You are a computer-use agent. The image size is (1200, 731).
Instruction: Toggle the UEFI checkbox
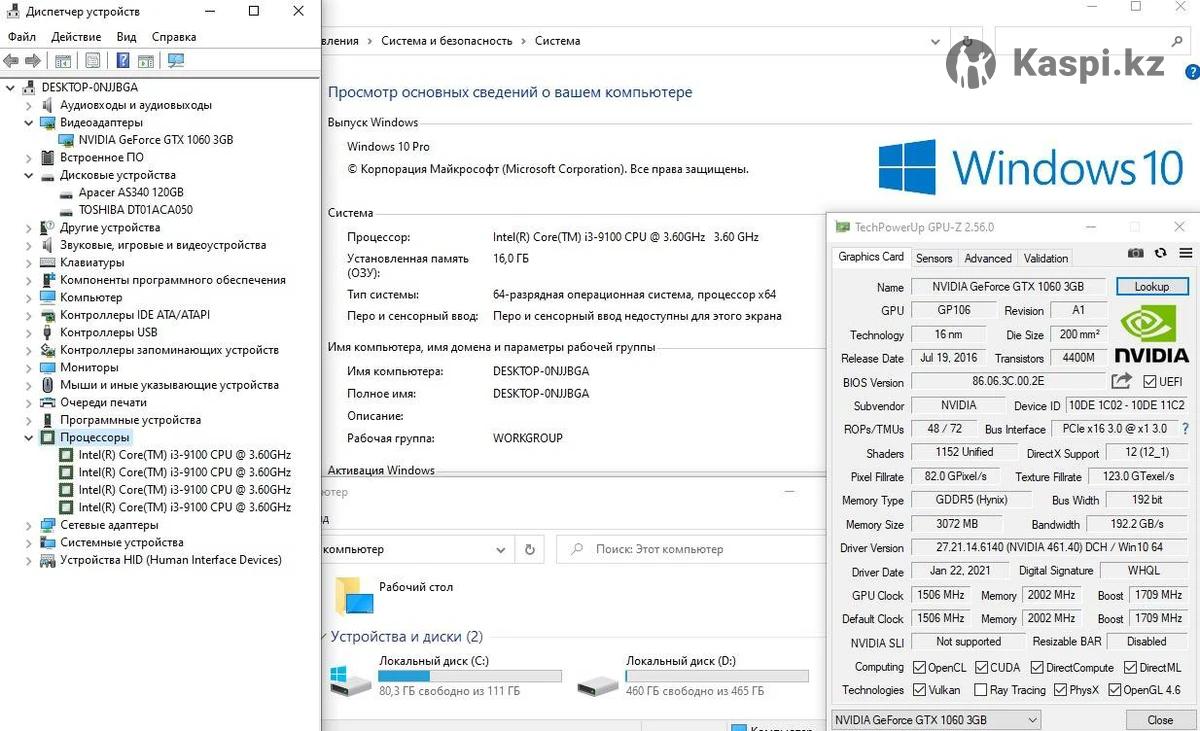point(1149,382)
